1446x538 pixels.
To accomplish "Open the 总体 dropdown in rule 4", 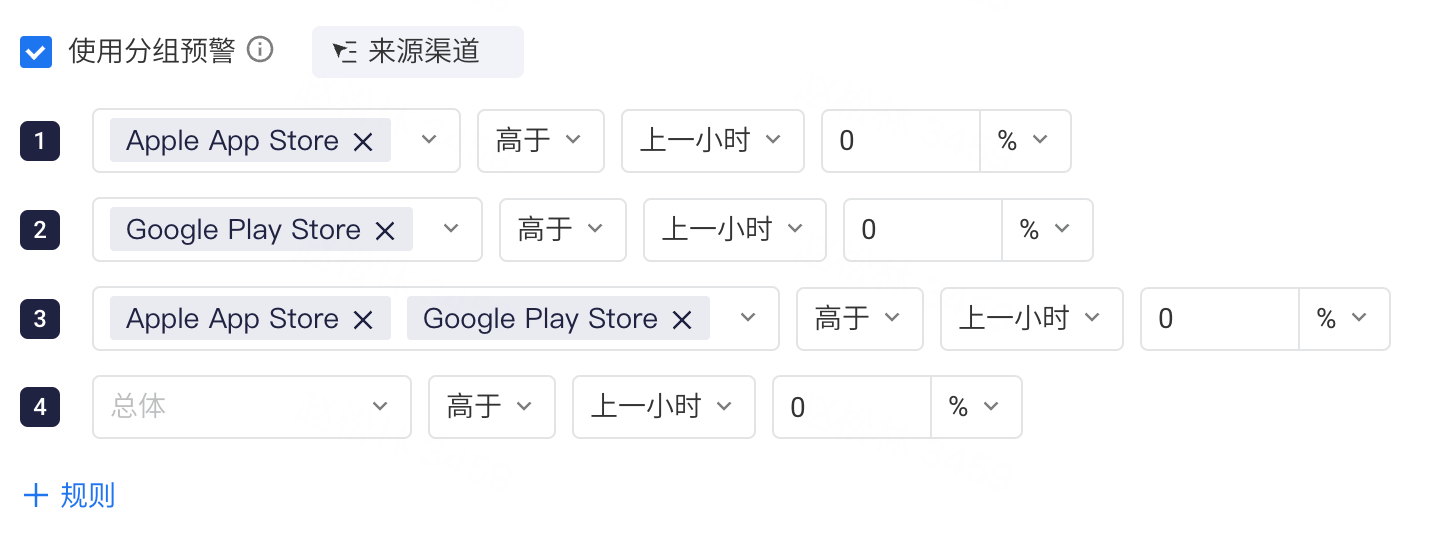I will [252, 407].
